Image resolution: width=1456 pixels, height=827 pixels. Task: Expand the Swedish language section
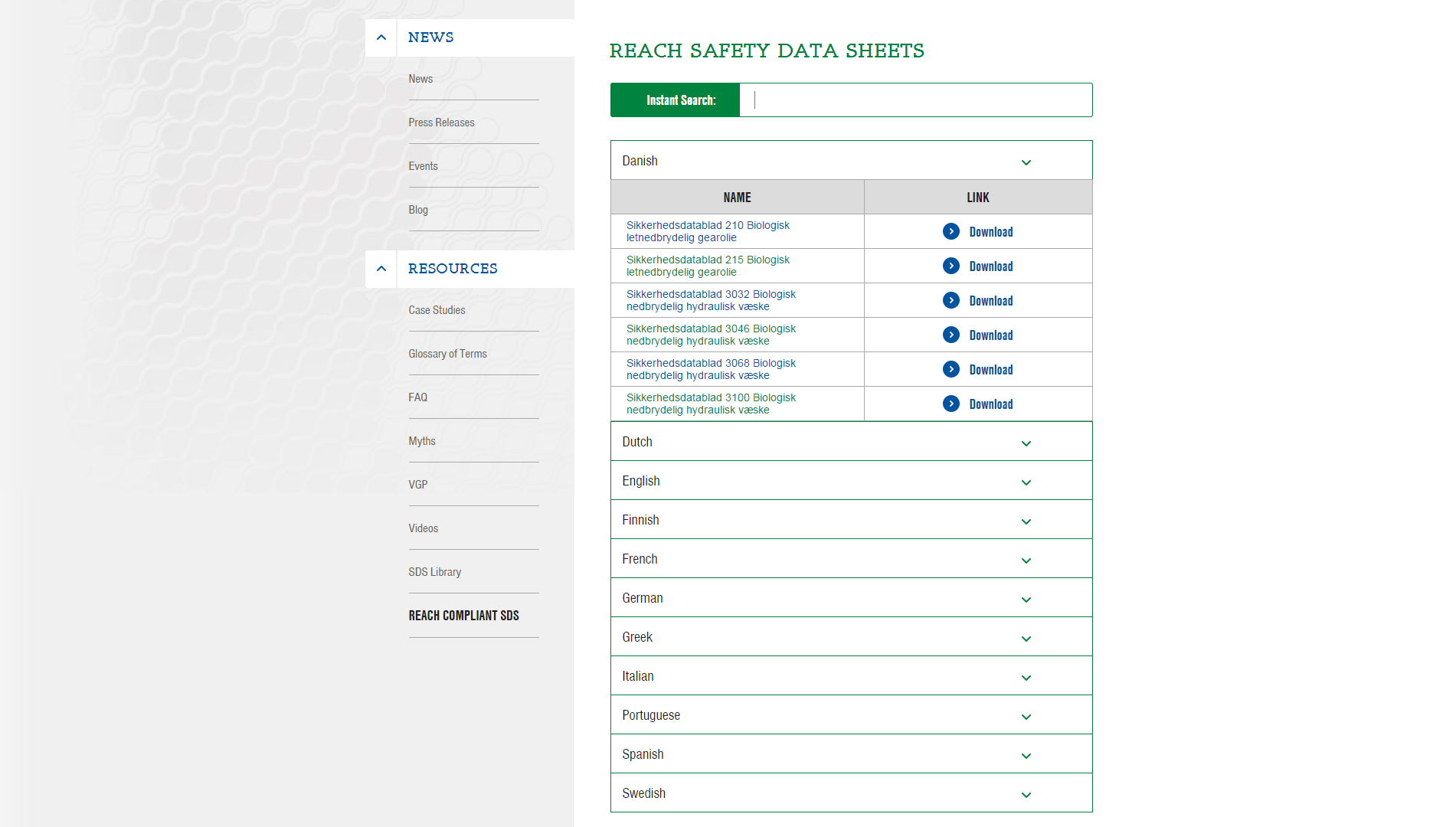[851, 793]
